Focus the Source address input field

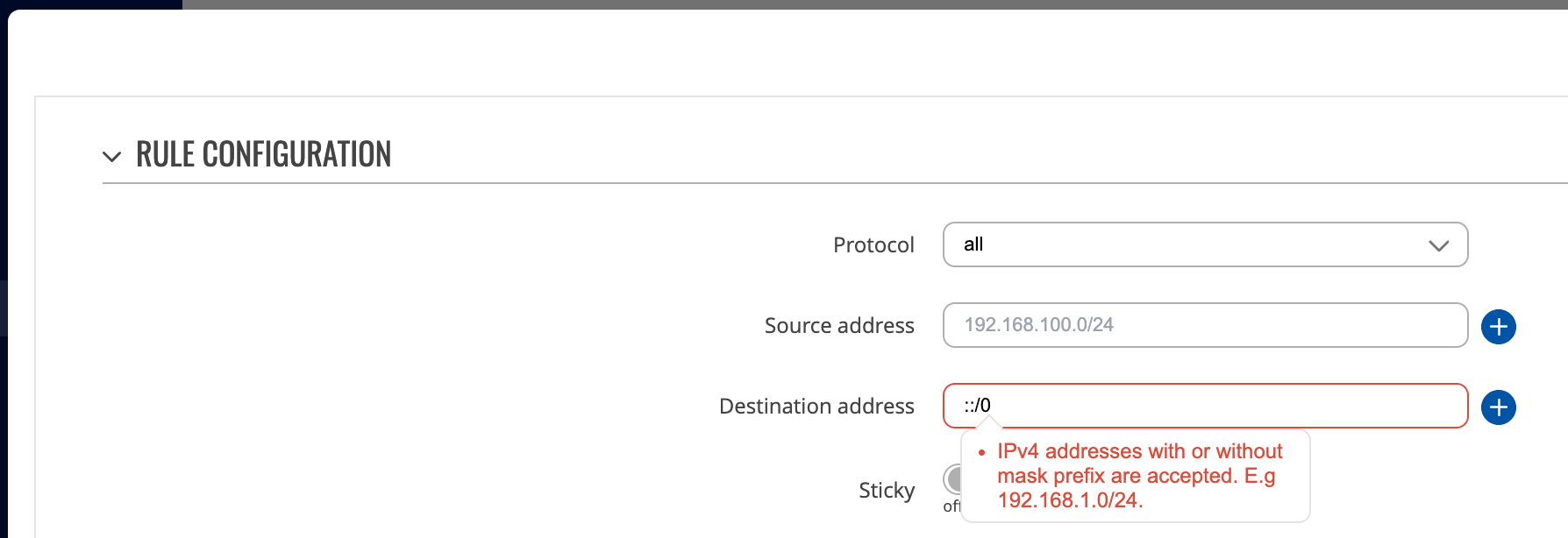[x=1205, y=325]
